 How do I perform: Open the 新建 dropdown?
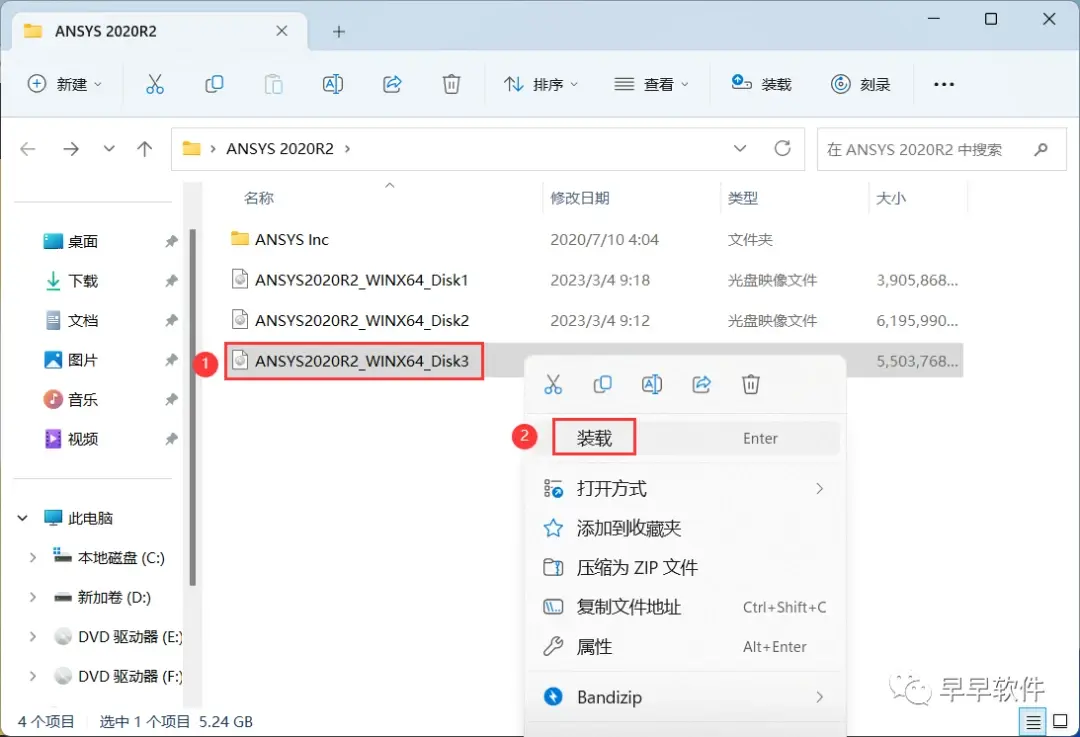(65, 84)
